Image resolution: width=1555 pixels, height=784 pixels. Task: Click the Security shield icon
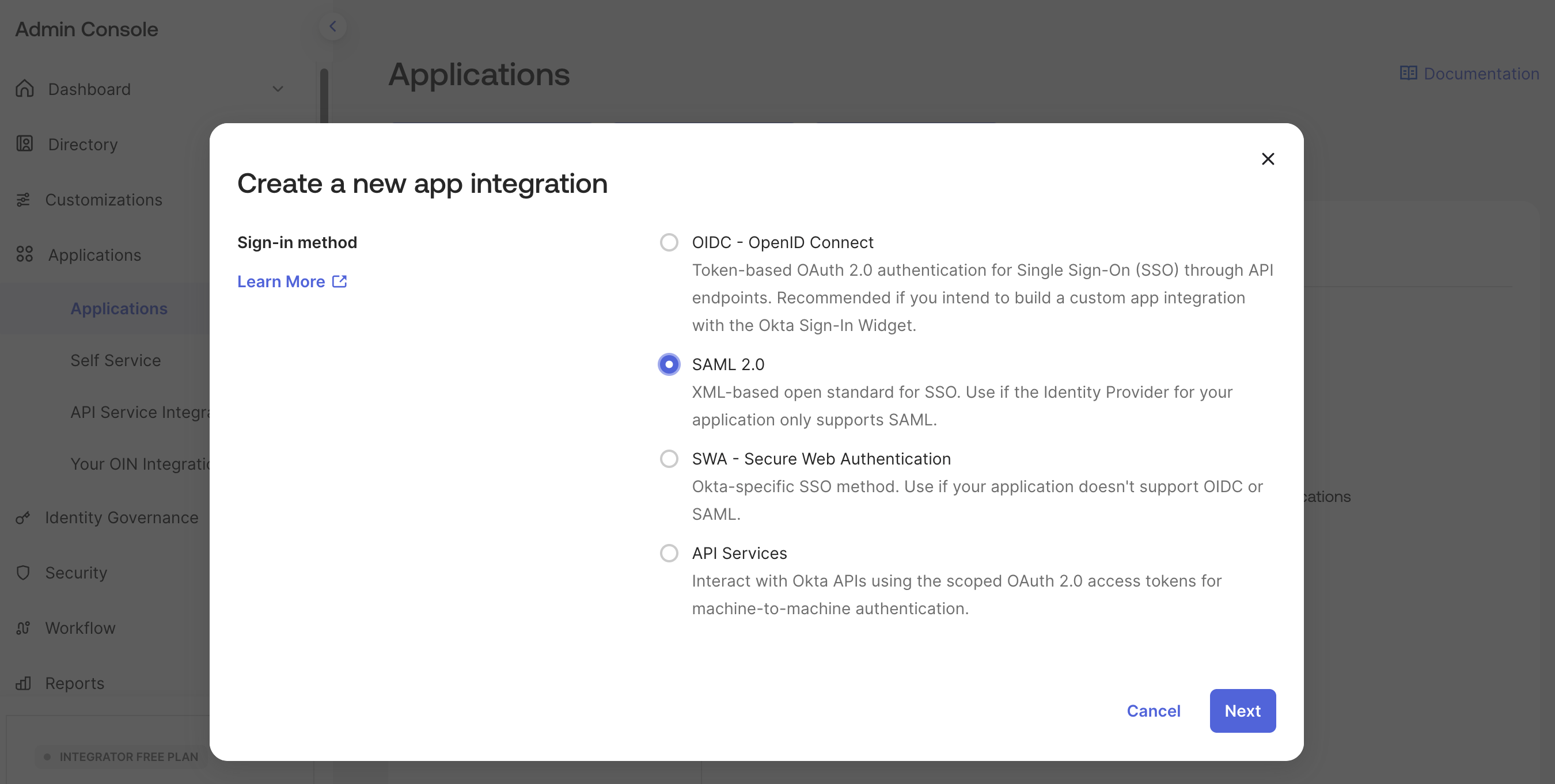point(23,573)
